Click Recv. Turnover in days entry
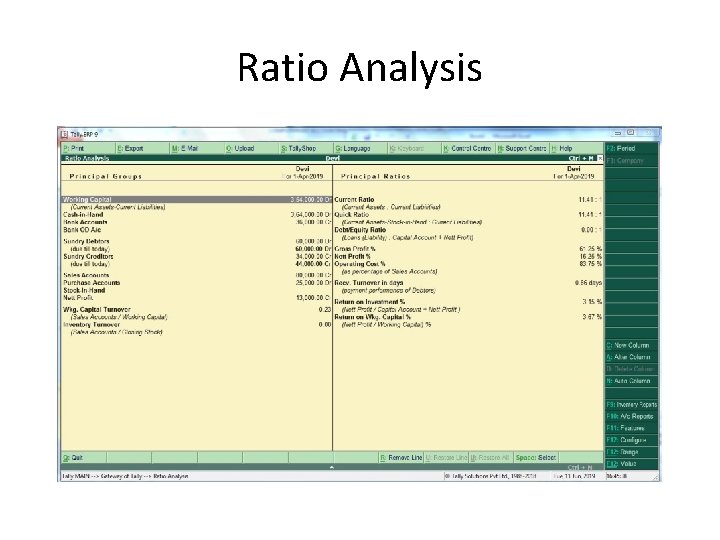Image resolution: width=720 pixels, height=540 pixels. [x=468, y=283]
